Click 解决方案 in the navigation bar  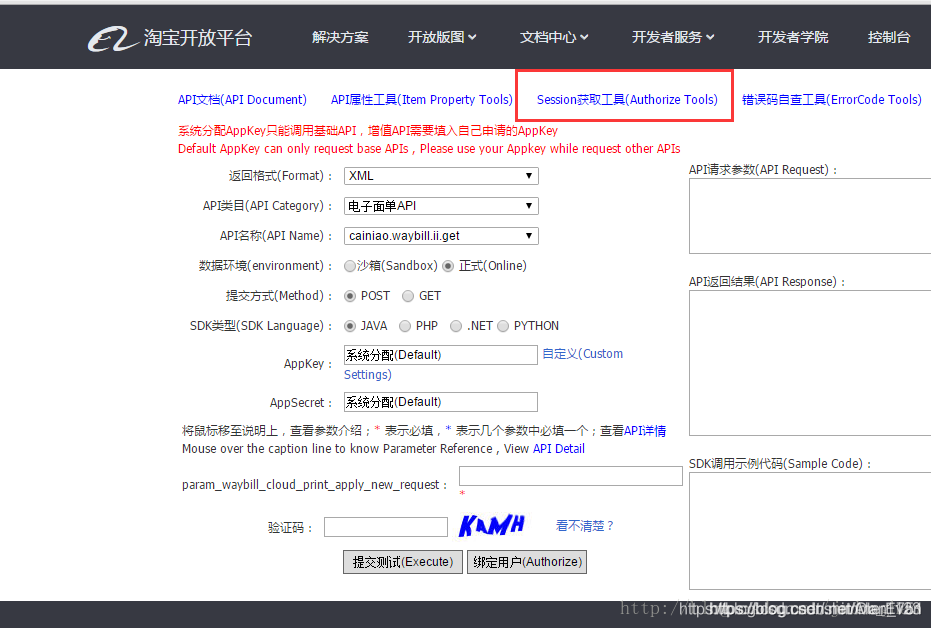(340, 37)
